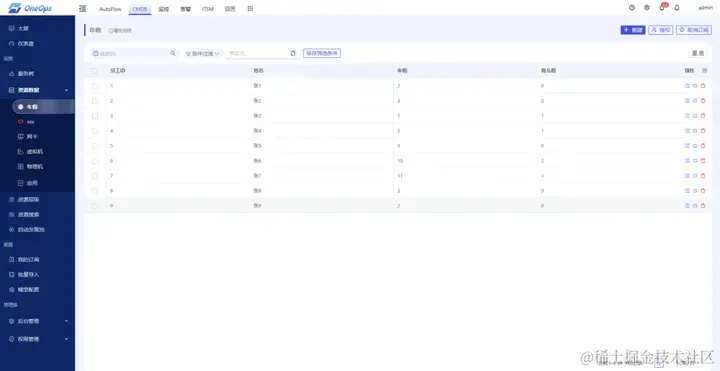720x371 pixels.
Task: Switch to the 告警 top tab
Action: tap(185, 9)
